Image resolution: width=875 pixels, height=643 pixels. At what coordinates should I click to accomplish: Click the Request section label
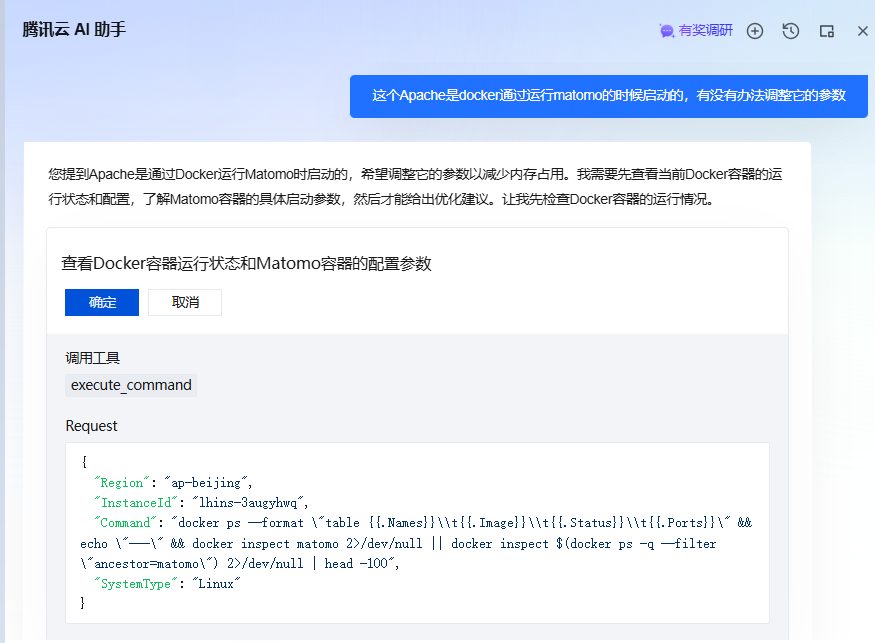[91, 426]
